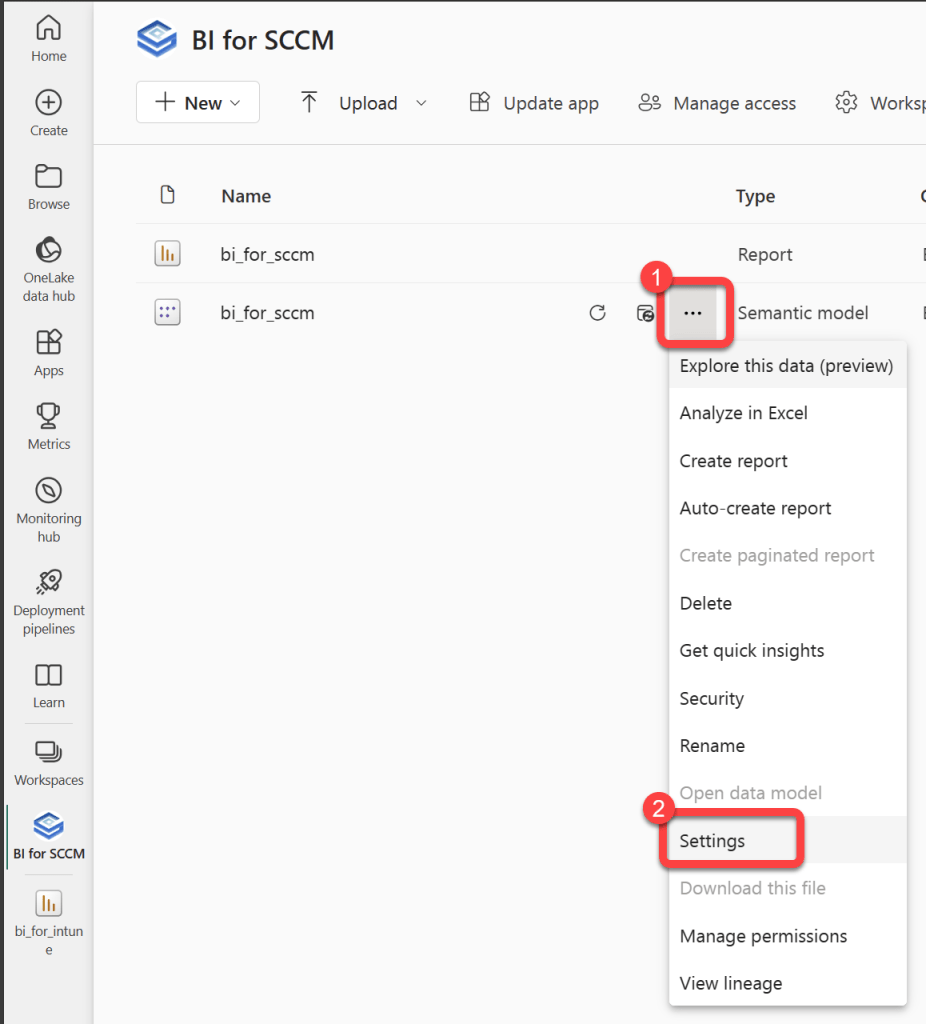Open the Monitoring hub

(48, 491)
